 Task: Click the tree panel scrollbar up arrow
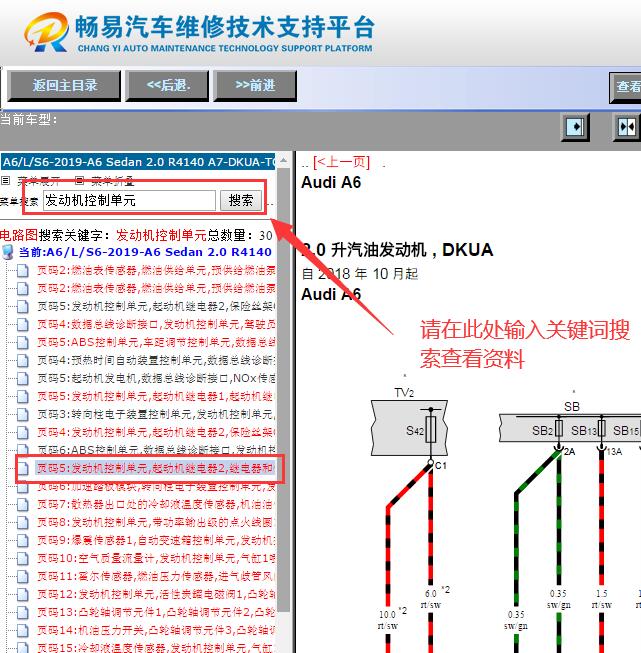pos(284,161)
